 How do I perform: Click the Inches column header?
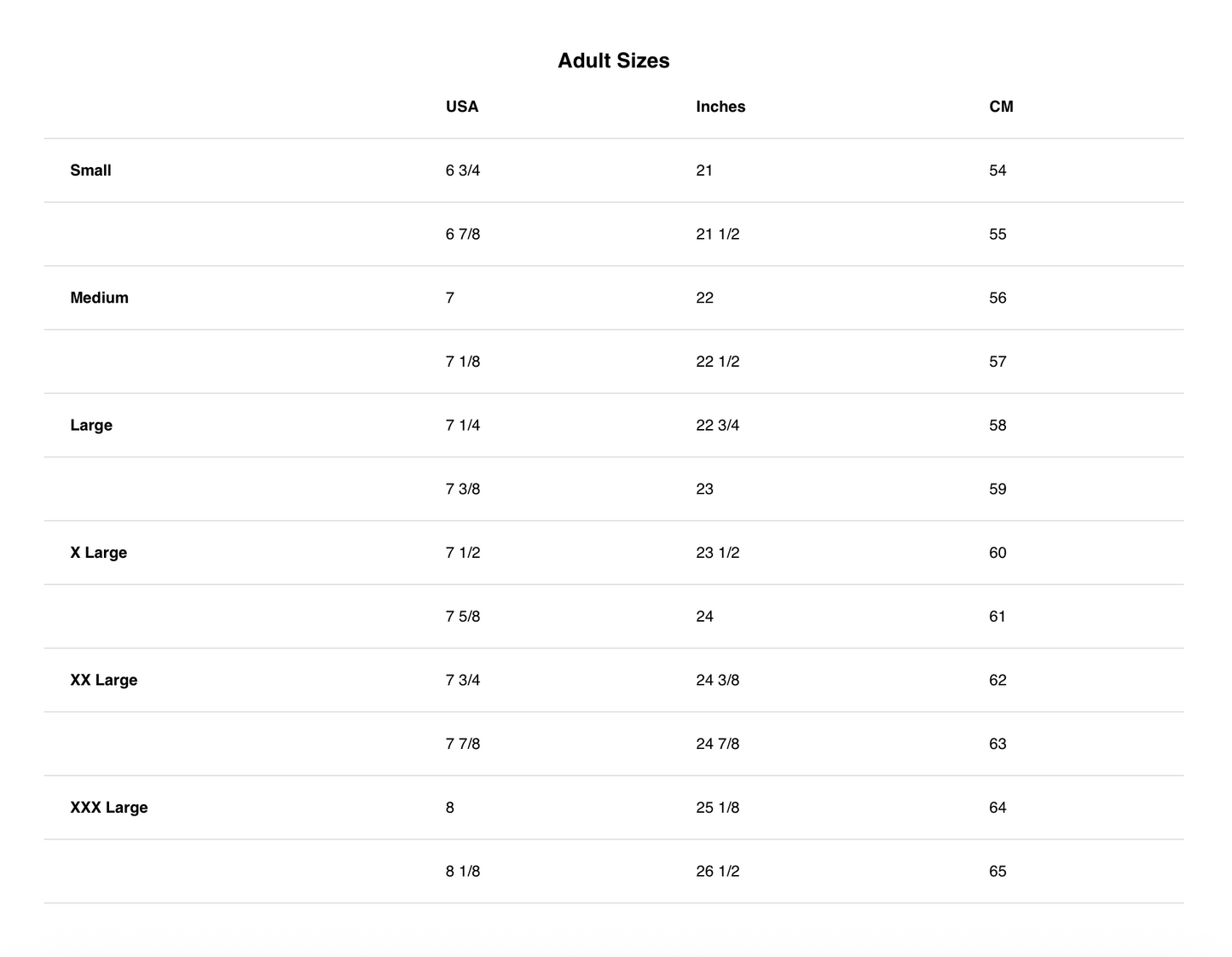(x=720, y=107)
